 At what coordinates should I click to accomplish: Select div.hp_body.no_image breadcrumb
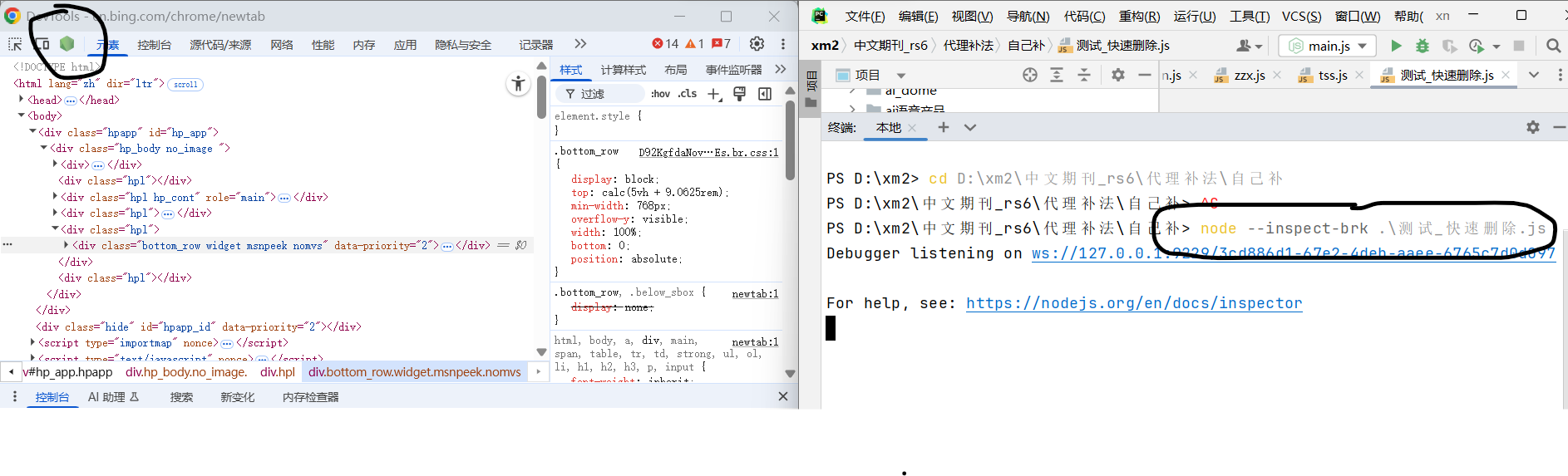[186, 372]
